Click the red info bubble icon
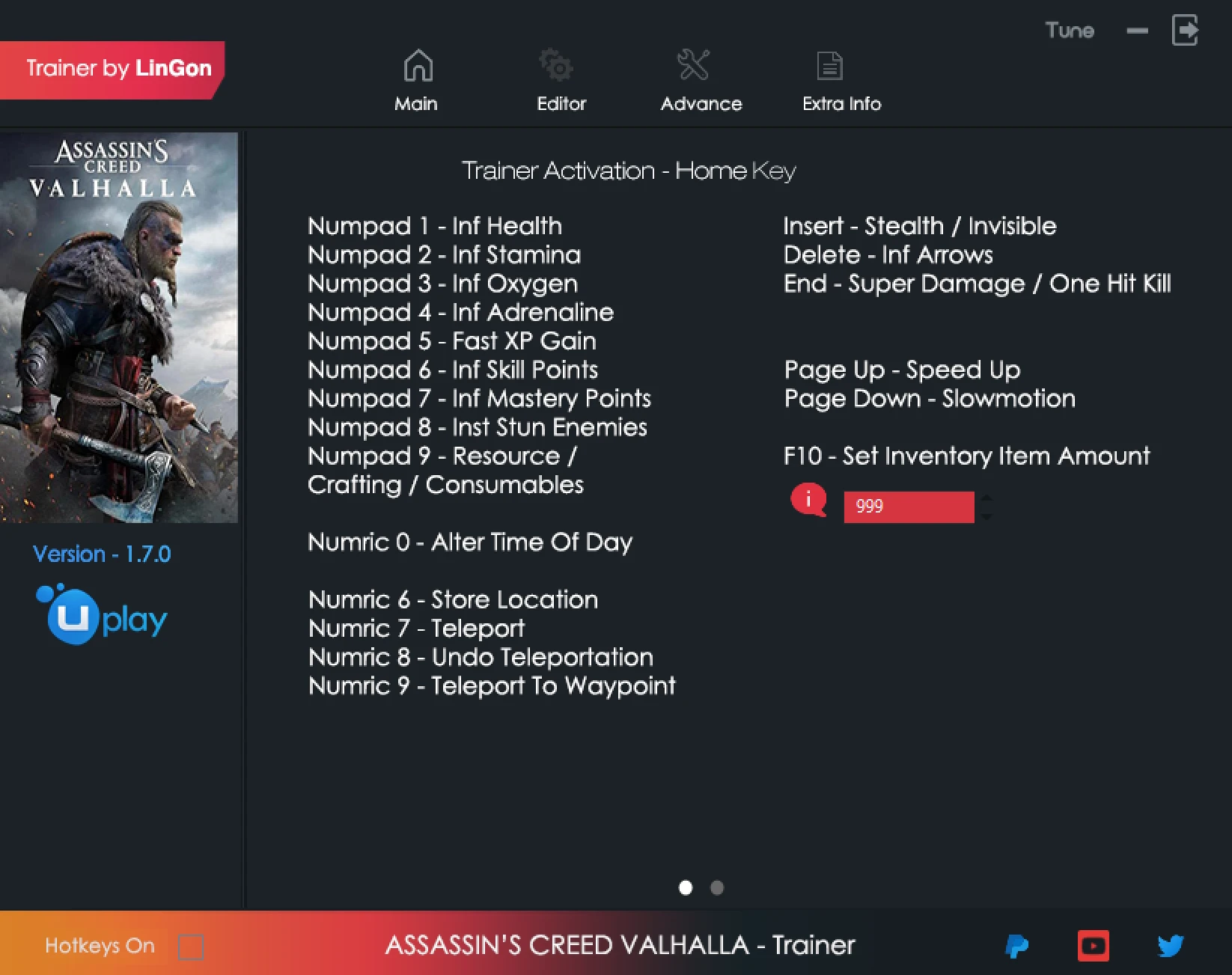Viewport: 1232px width, 975px height. coord(808,501)
